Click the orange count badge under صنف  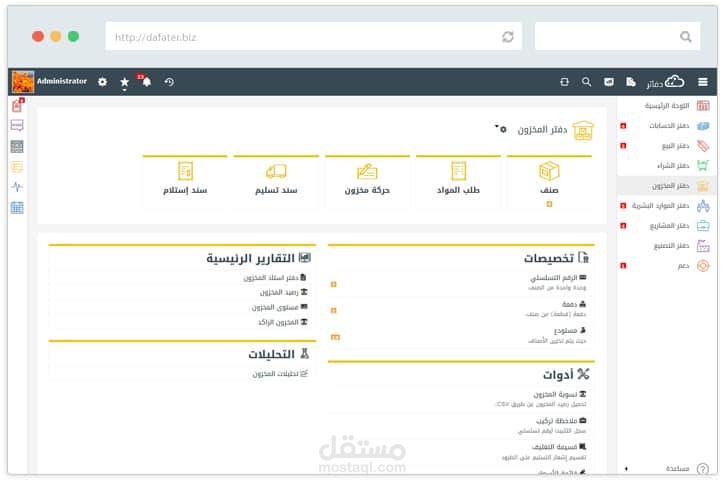549,204
